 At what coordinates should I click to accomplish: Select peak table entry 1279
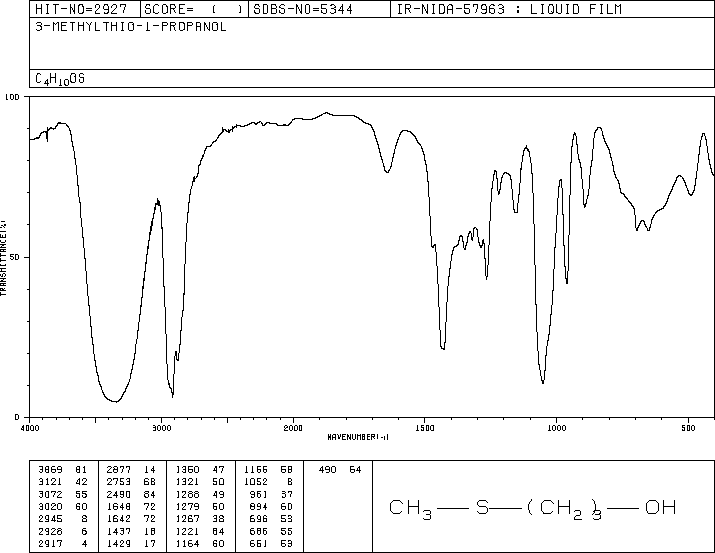[x=187, y=506]
